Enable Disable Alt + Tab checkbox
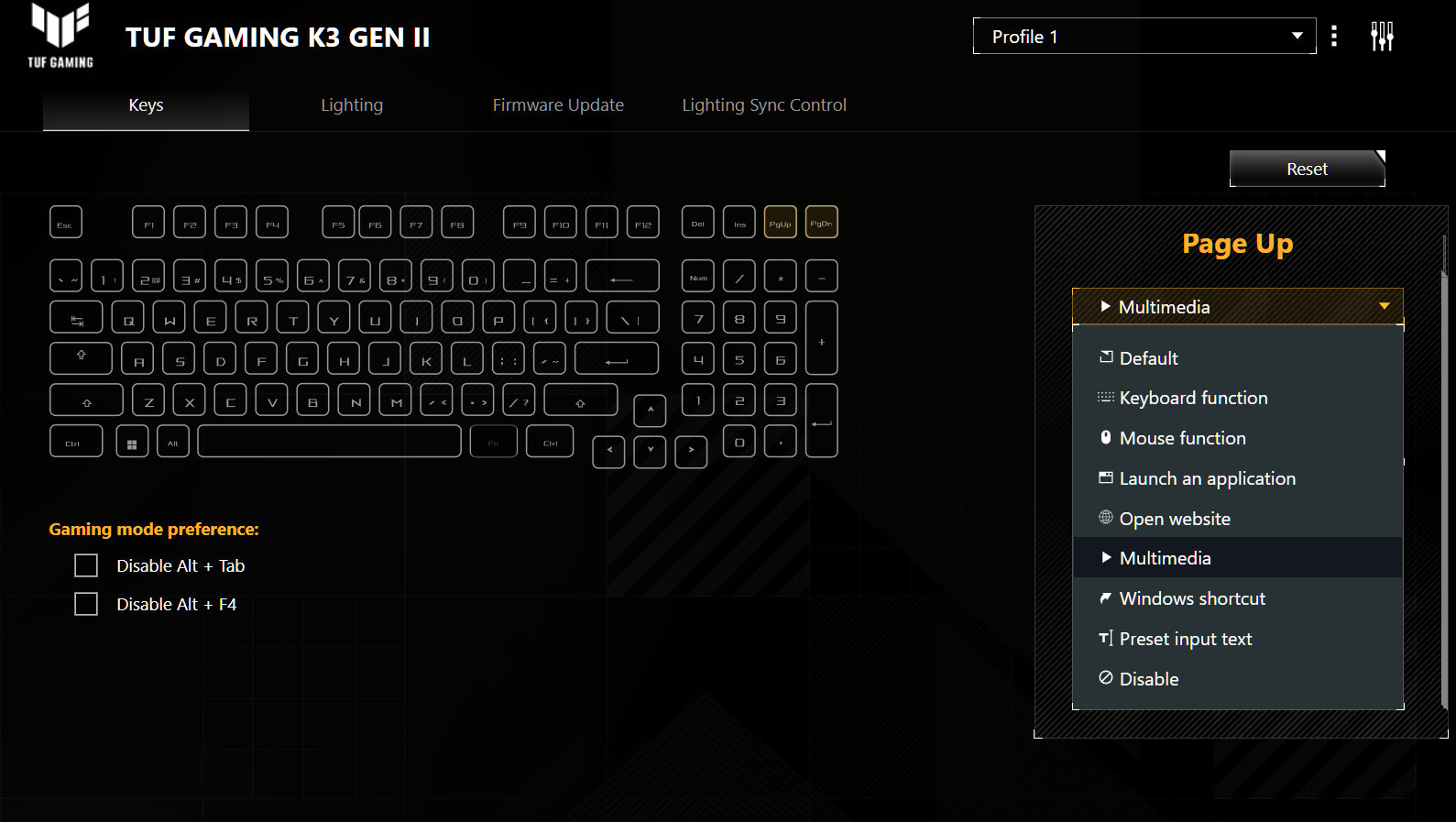 (86, 565)
